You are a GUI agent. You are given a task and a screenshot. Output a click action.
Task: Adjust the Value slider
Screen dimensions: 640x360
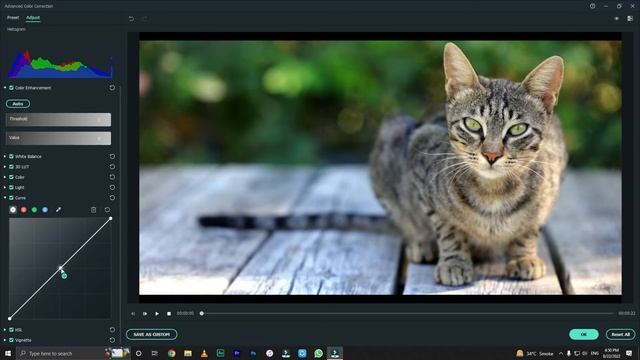(x=58, y=138)
